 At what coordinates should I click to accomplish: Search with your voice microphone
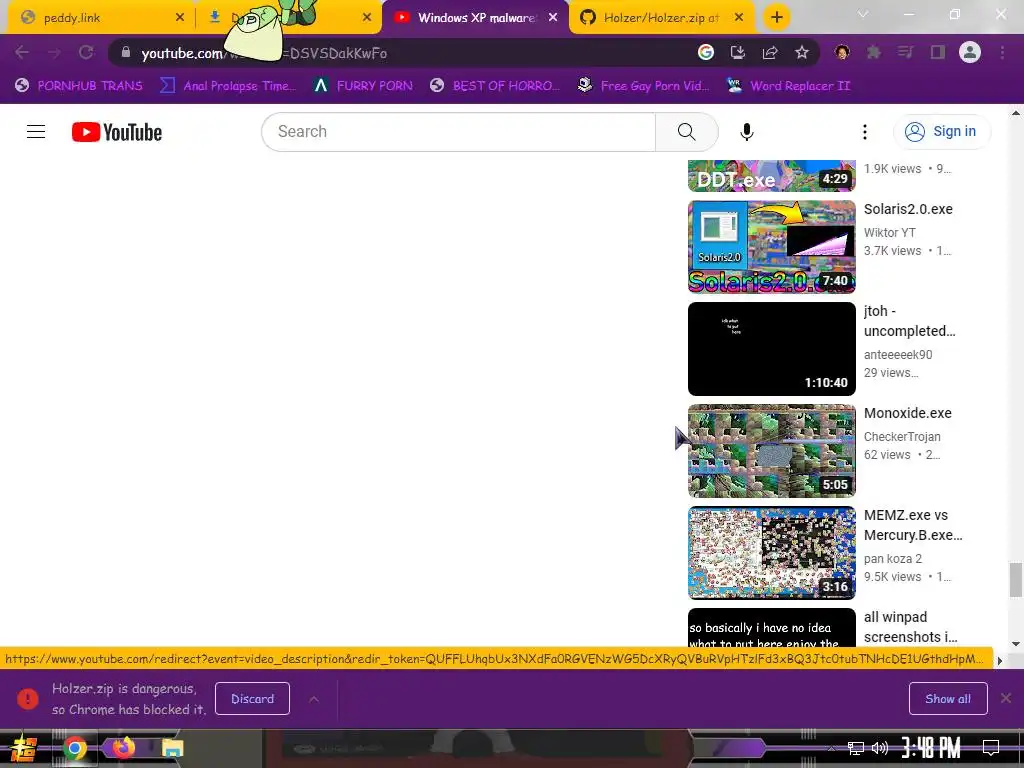click(746, 132)
